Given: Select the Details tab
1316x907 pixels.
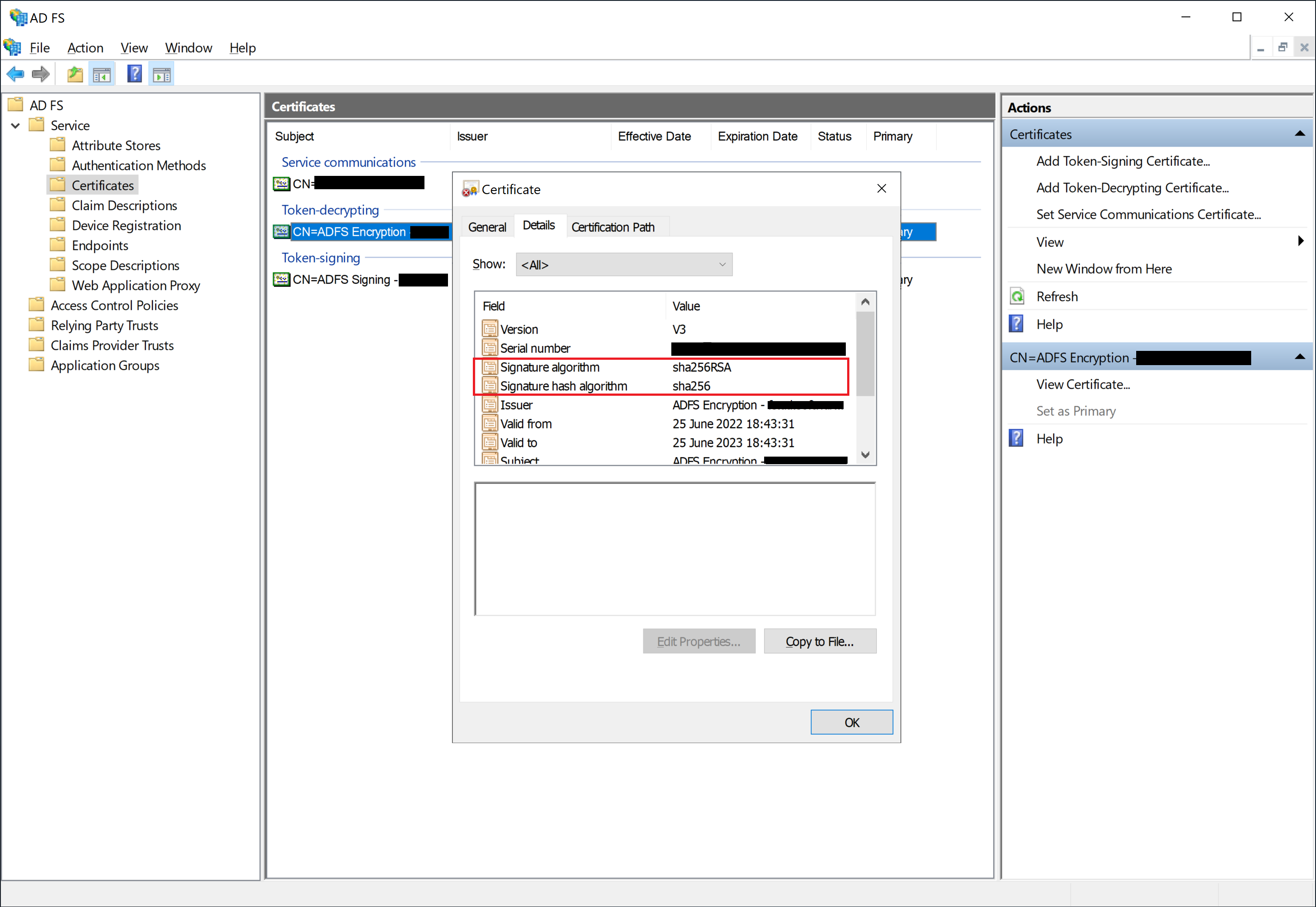Looking at the screenshot, I should click(539, 226).
